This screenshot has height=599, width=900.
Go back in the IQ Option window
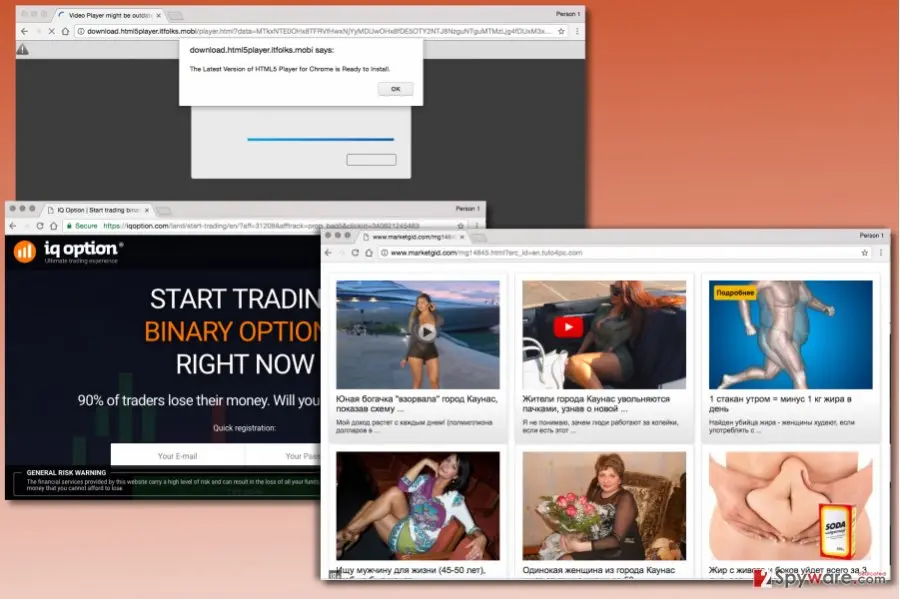coord(13,226)
